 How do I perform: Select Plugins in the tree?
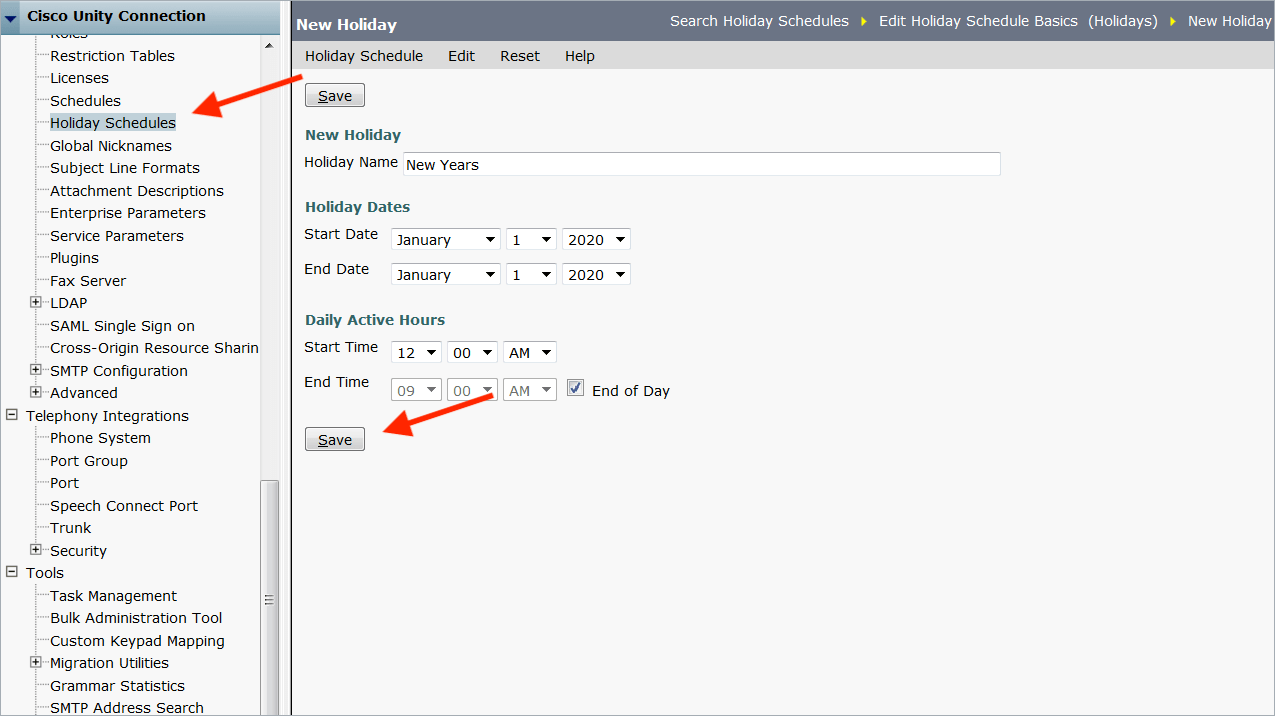(74, 258)
